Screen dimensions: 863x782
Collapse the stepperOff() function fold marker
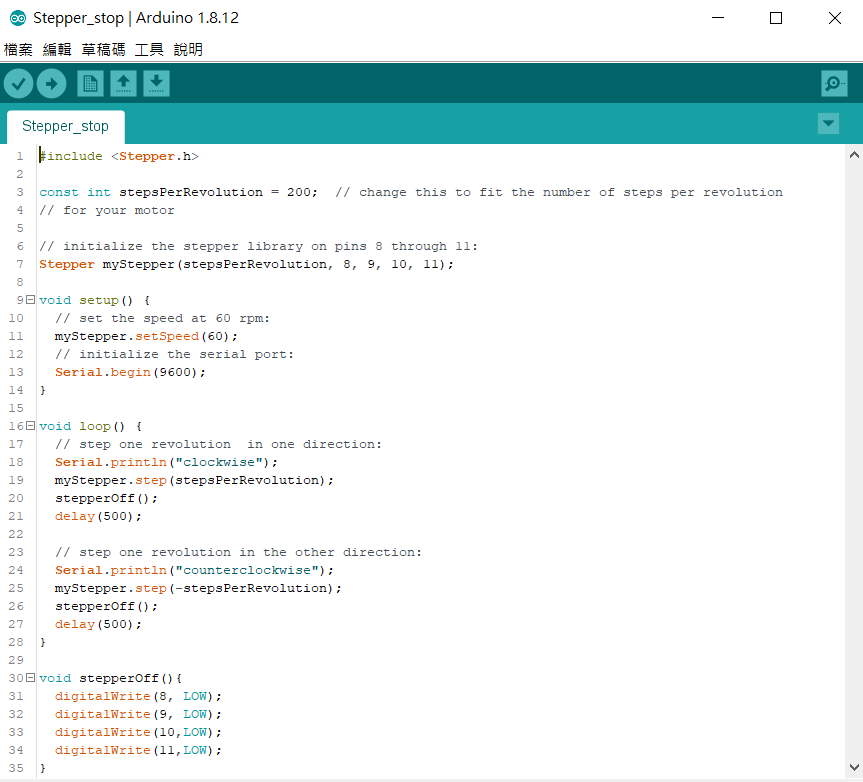pyautogui.click(x=30, y=678)
